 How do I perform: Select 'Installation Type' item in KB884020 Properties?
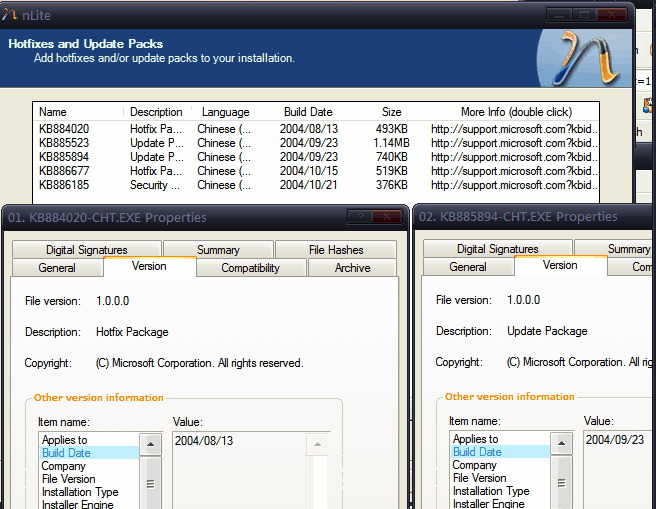tap(90, 491)
